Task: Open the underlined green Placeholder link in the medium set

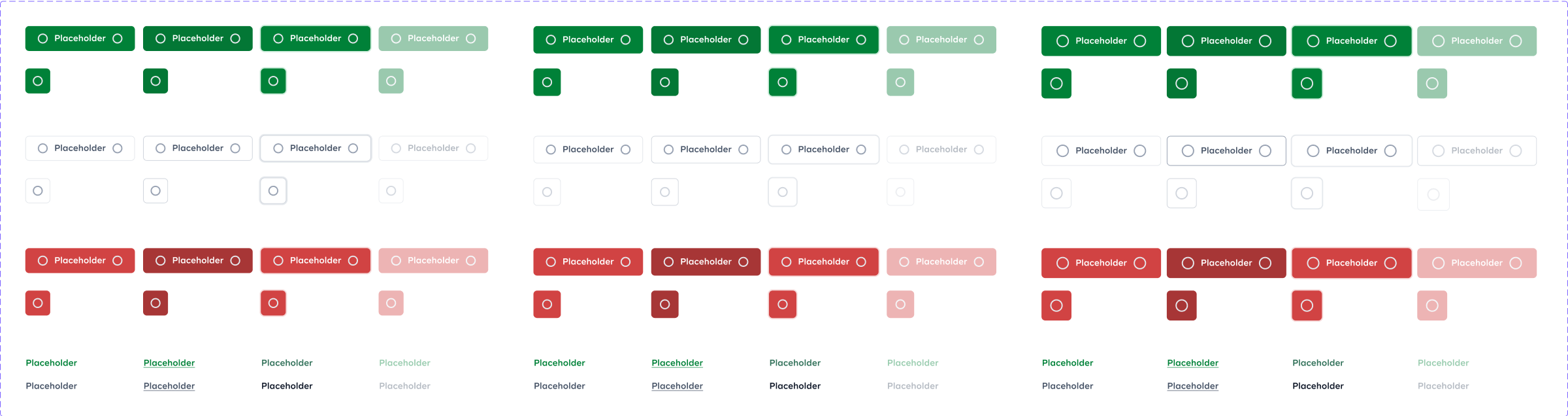Action: click(x=678, y=363)
